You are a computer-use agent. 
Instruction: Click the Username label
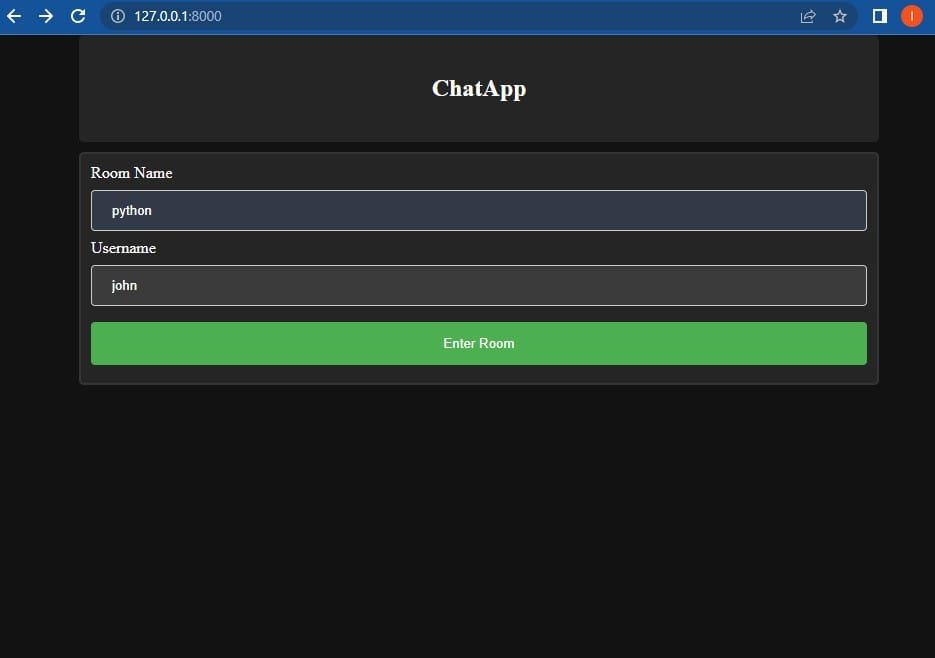pyautogui.click(x=123, y=248)
